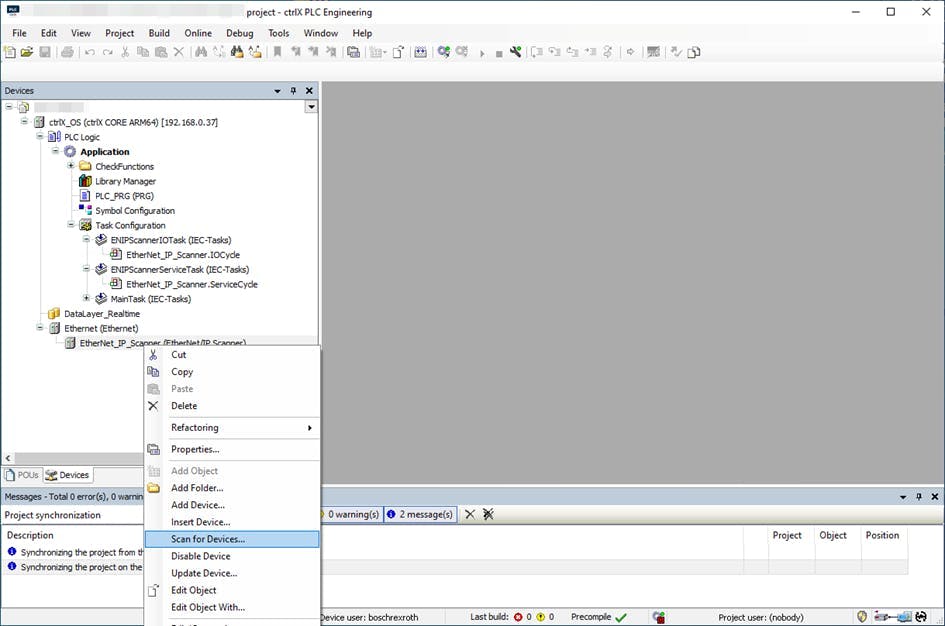Viewport: 945px width, 626px height.
Task: Toggle the 0 warning(s) message filter
Action: (x=351, y=514)
